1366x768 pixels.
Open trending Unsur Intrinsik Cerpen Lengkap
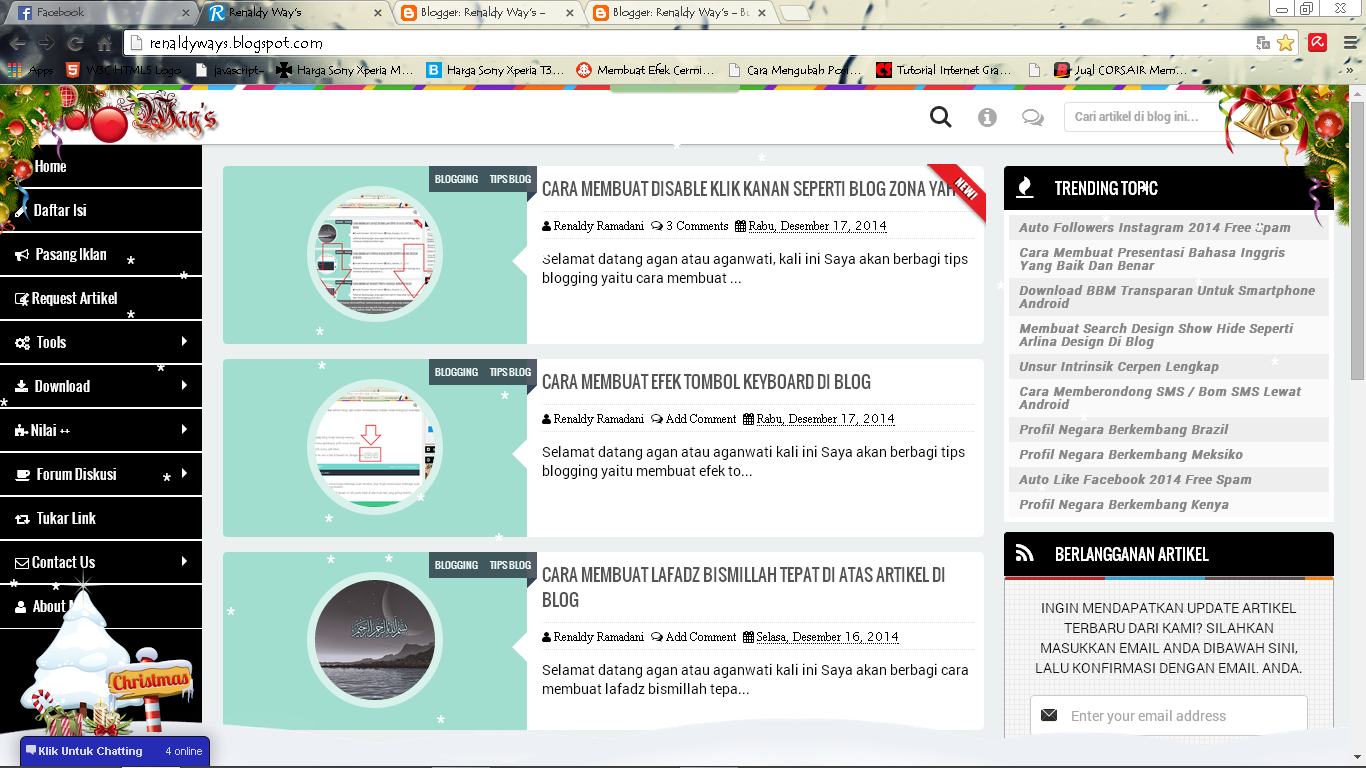click(1119, 367)
